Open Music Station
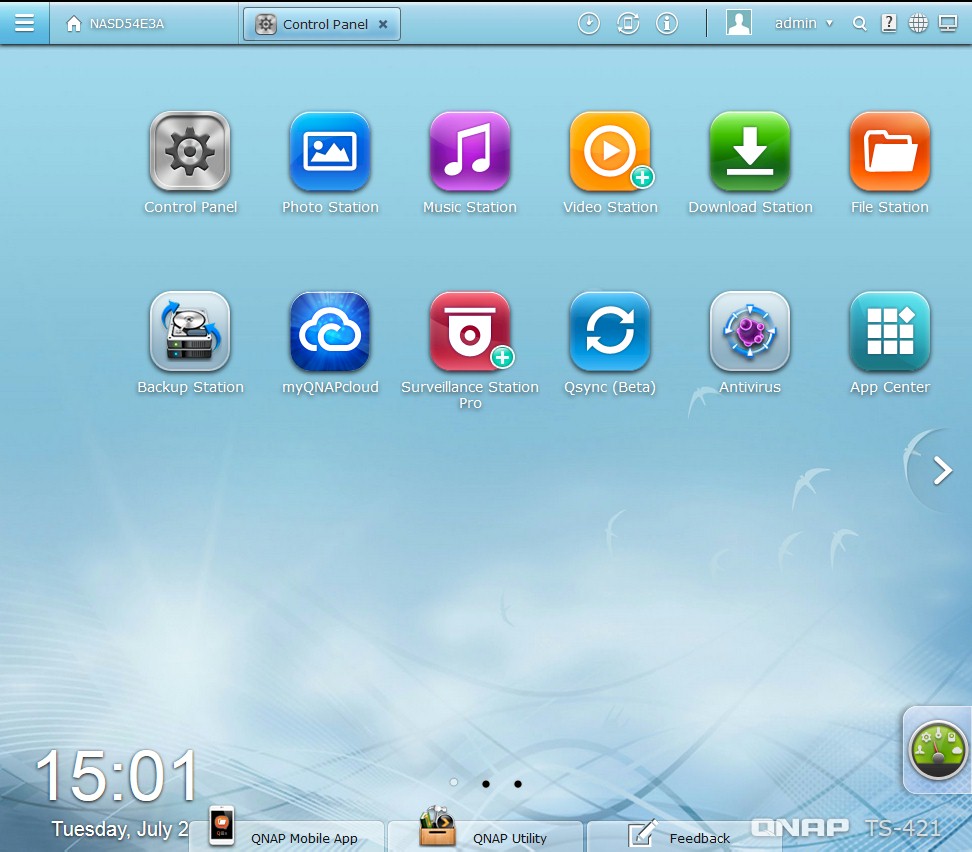The image size is (972, 852). coord(470,151)
